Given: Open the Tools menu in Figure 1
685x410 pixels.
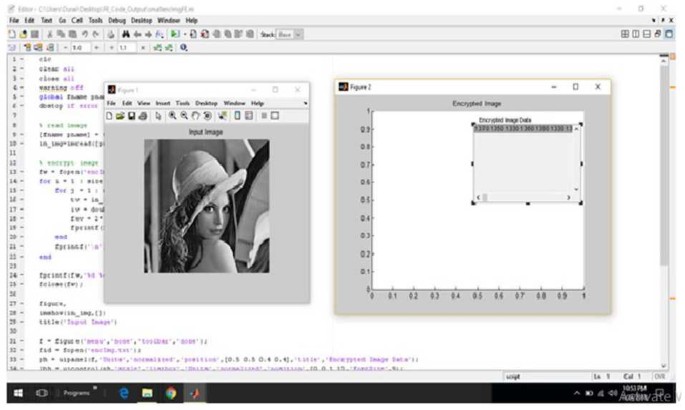Looking at the screenshot, I should (183, 103).
